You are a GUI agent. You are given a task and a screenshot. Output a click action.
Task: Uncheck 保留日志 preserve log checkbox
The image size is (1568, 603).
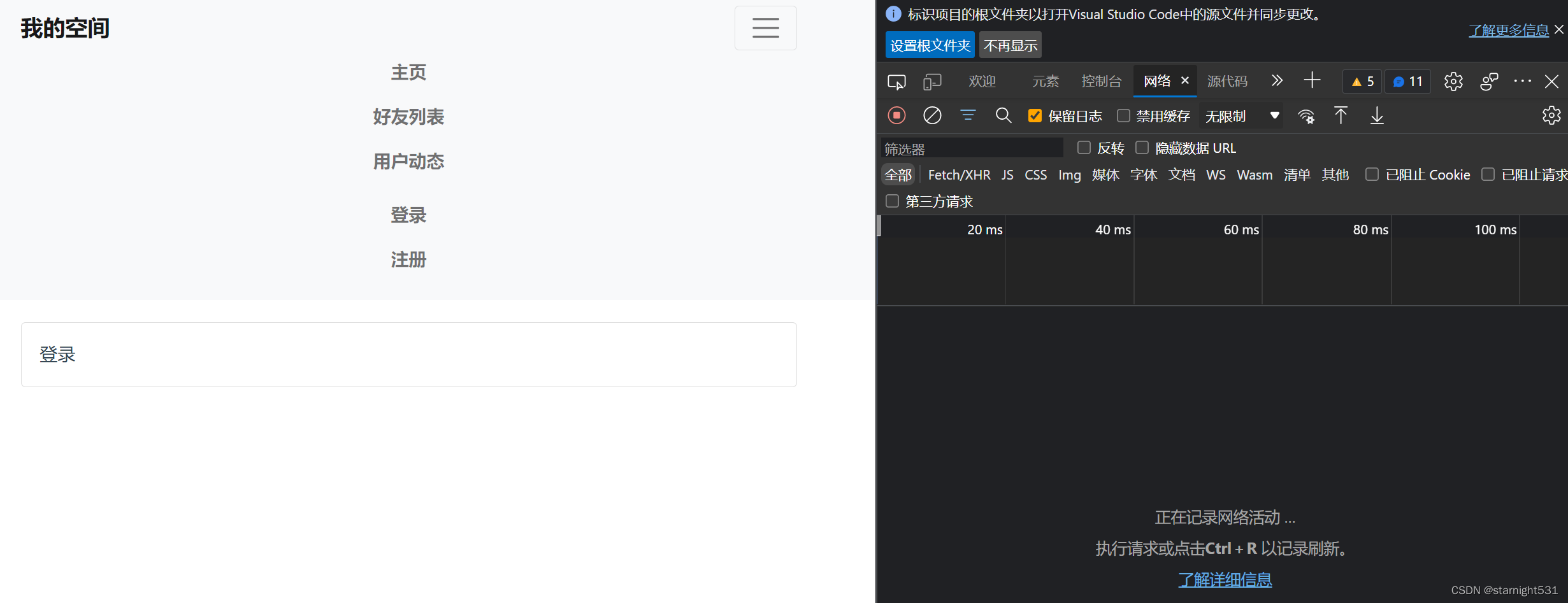tap(1035, 115)
